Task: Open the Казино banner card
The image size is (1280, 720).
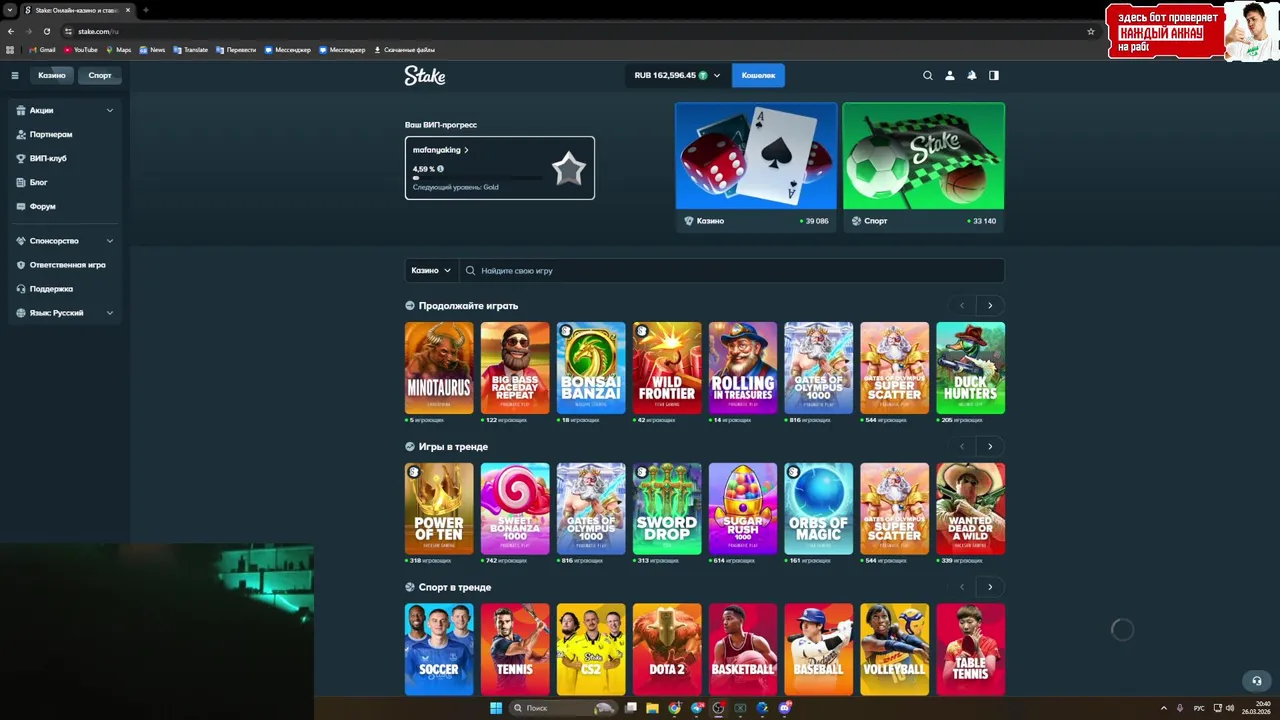Action: (756, 167)
